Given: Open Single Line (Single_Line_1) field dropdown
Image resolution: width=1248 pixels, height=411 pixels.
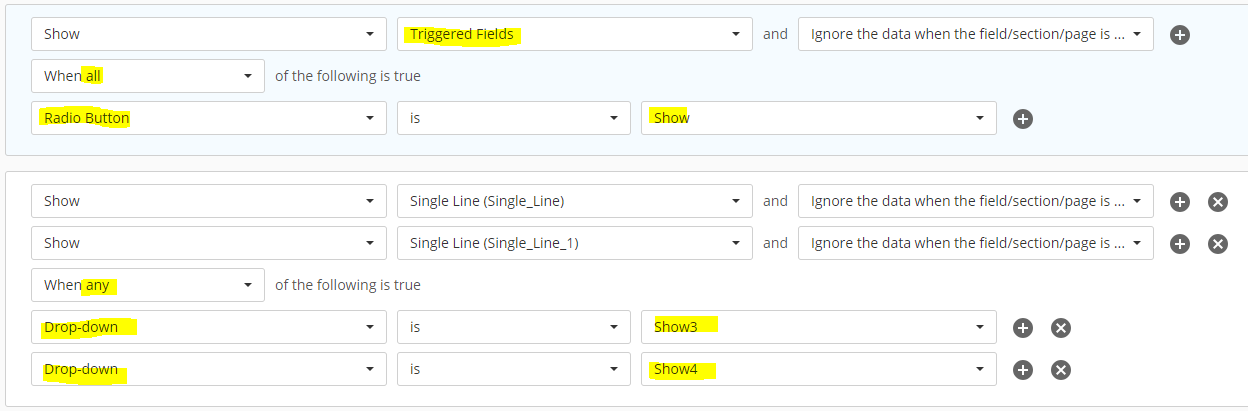Looking at the screenshot, I should 575,243.
